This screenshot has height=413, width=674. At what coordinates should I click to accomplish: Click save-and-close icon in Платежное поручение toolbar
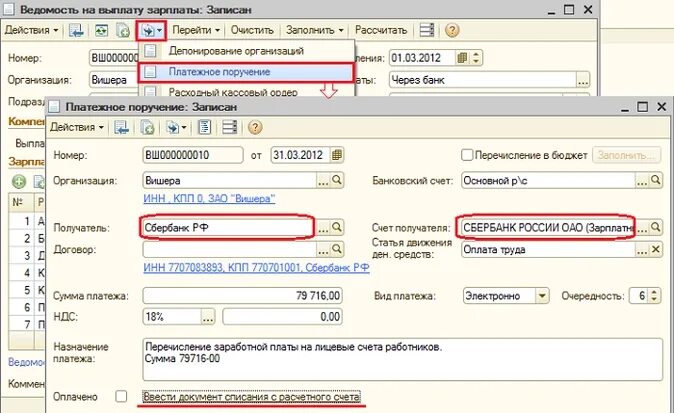[122, 127]
